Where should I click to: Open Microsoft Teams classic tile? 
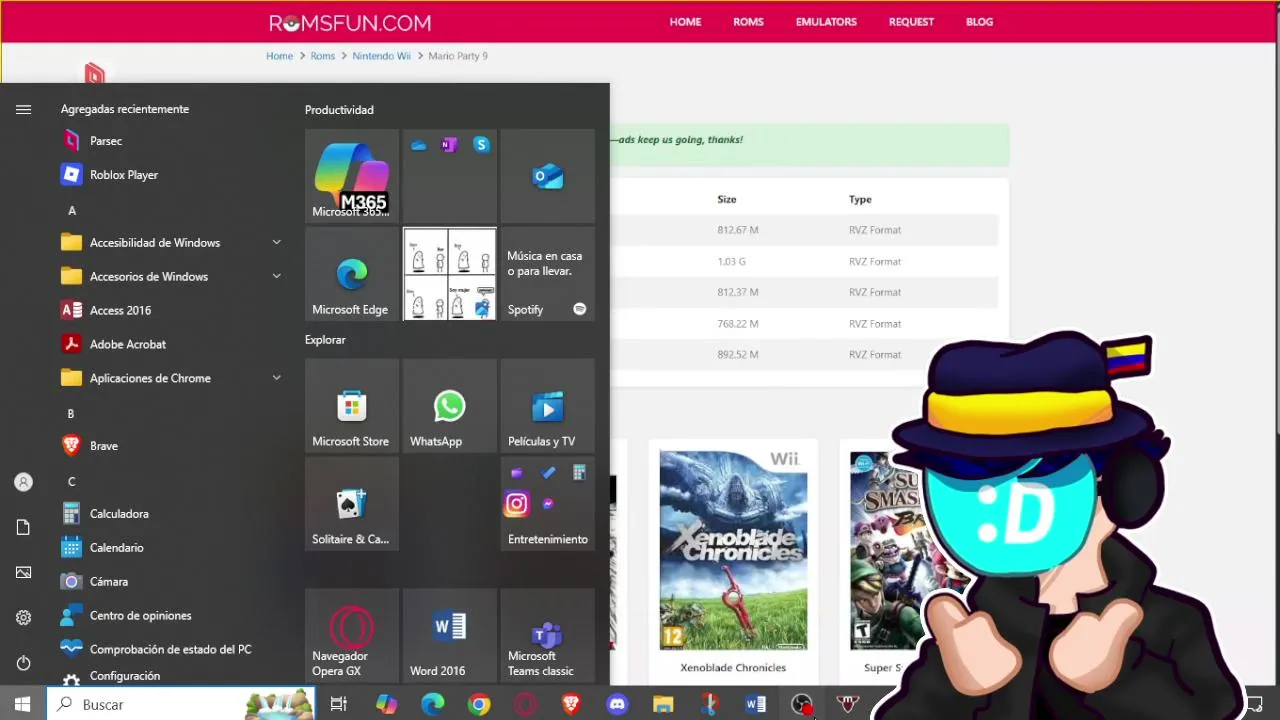pos(548,636)
